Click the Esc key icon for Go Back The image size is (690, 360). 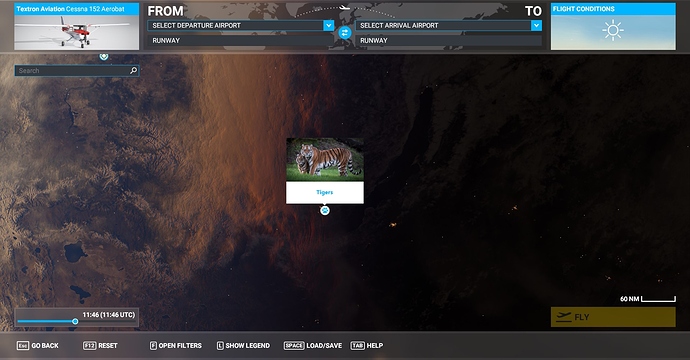tap(23, 345)
